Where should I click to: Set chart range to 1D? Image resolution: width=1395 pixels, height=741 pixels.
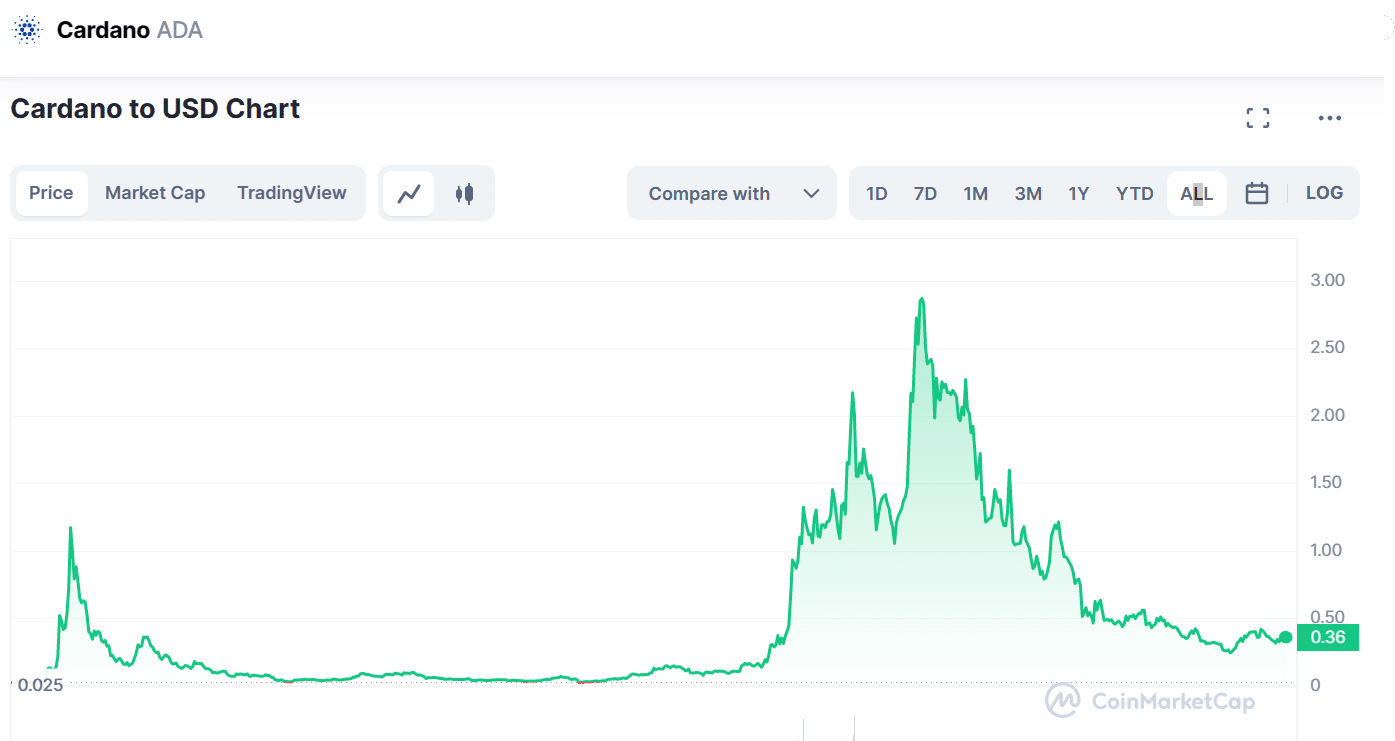(877, 193)
